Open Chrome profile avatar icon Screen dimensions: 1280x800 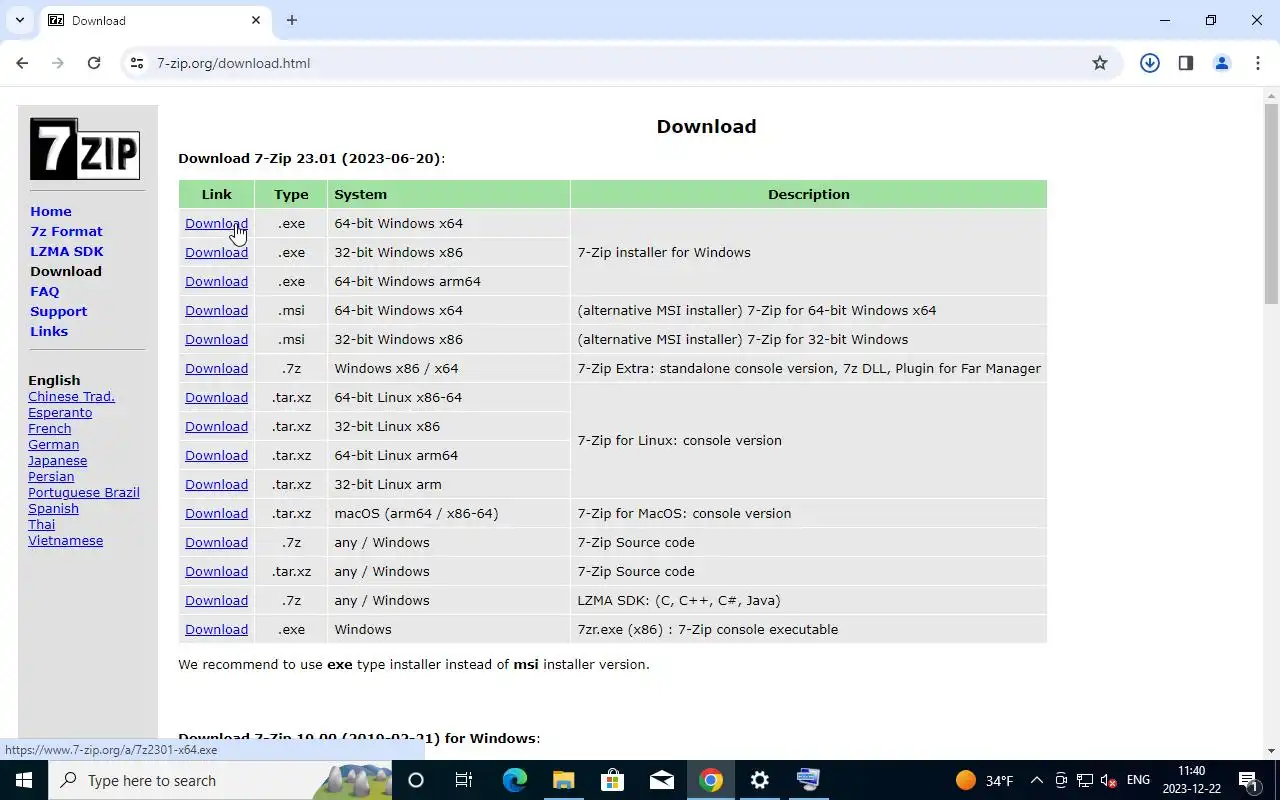click(1222, 63)
